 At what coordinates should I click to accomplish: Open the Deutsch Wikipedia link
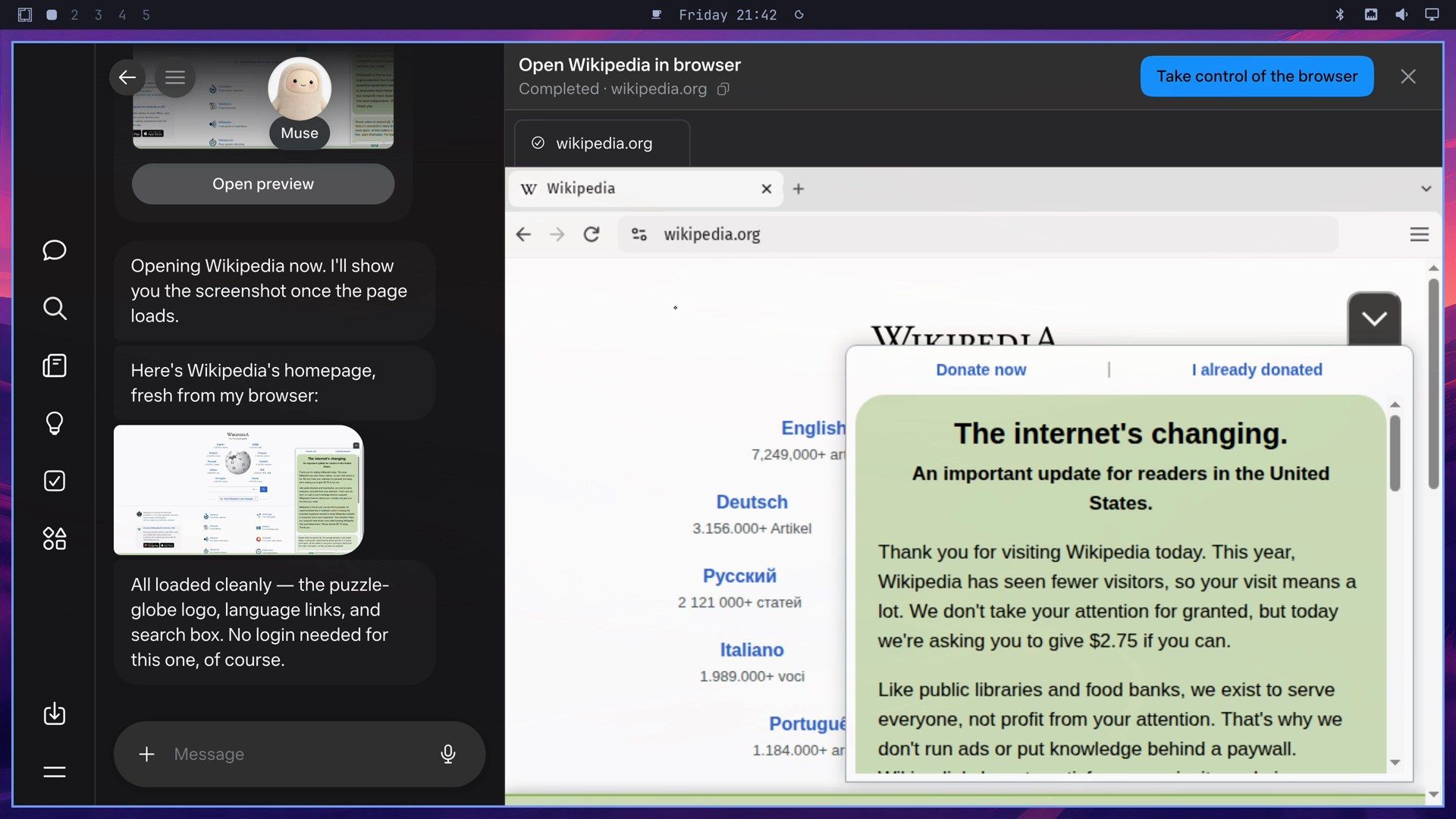(x=752, y=502)
